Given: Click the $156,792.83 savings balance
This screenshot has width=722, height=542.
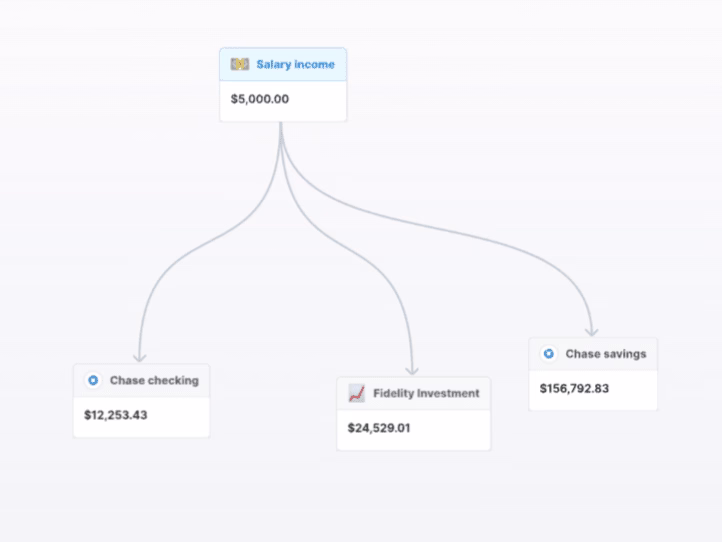Looking at the screenshot, I should (x=574, y=388).
